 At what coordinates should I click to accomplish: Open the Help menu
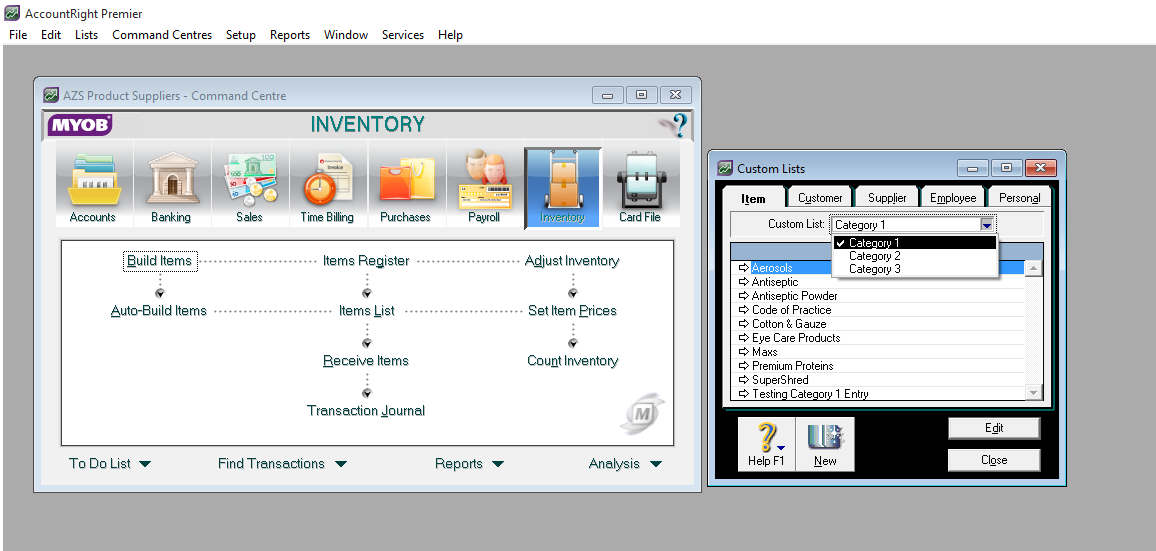[x=450, y=35]
